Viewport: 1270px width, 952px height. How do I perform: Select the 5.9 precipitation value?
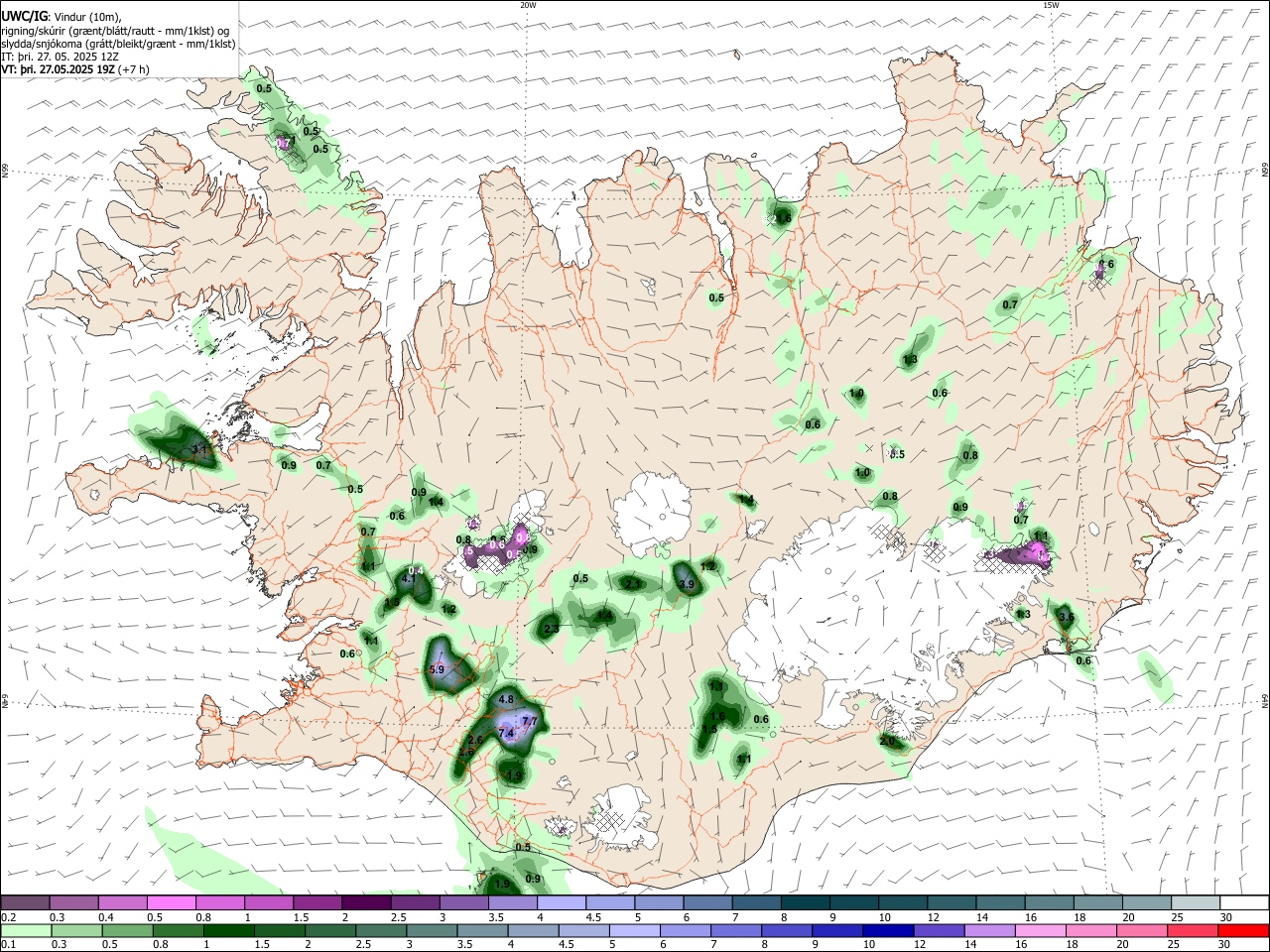436,670
